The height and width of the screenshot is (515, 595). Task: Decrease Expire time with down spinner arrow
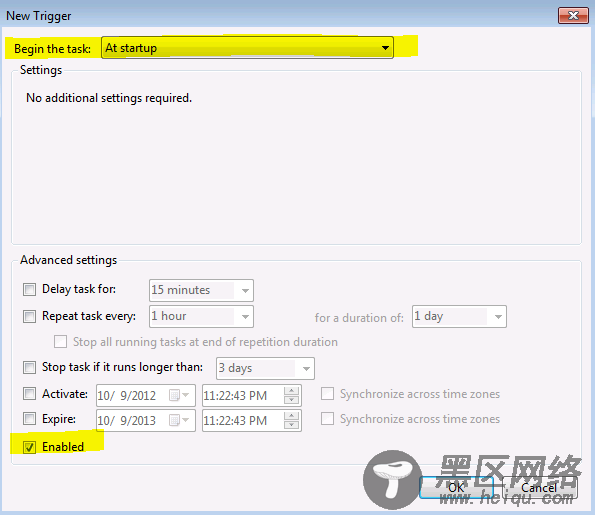tap(291, 425)
